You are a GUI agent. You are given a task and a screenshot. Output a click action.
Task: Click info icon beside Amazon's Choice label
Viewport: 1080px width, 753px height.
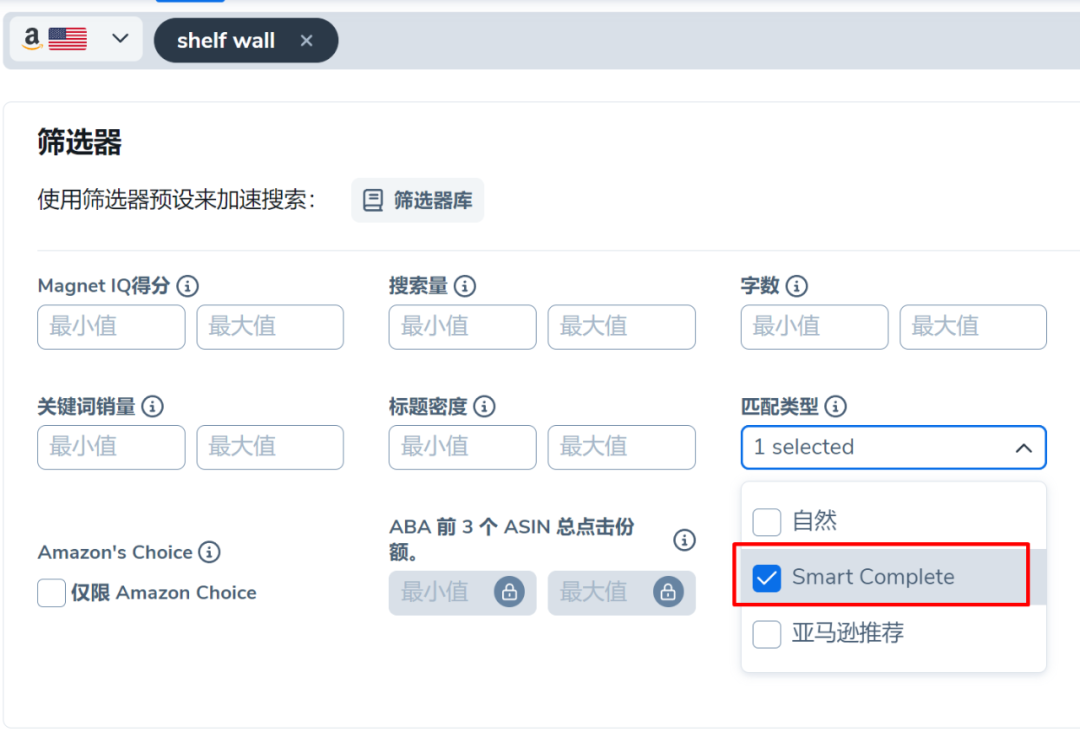[x=209, y=552]
